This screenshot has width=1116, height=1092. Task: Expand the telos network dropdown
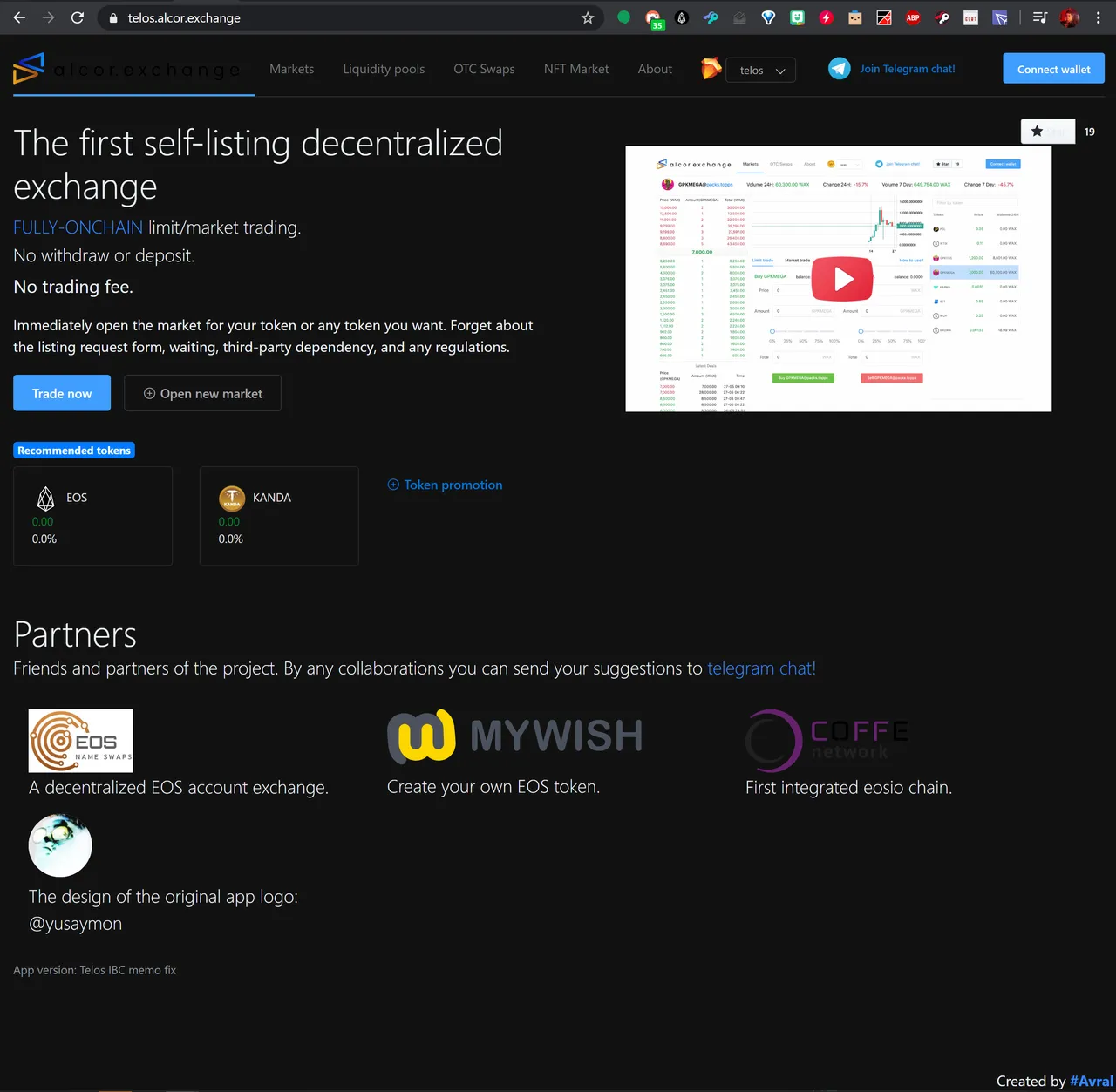[x=761, y=70]
